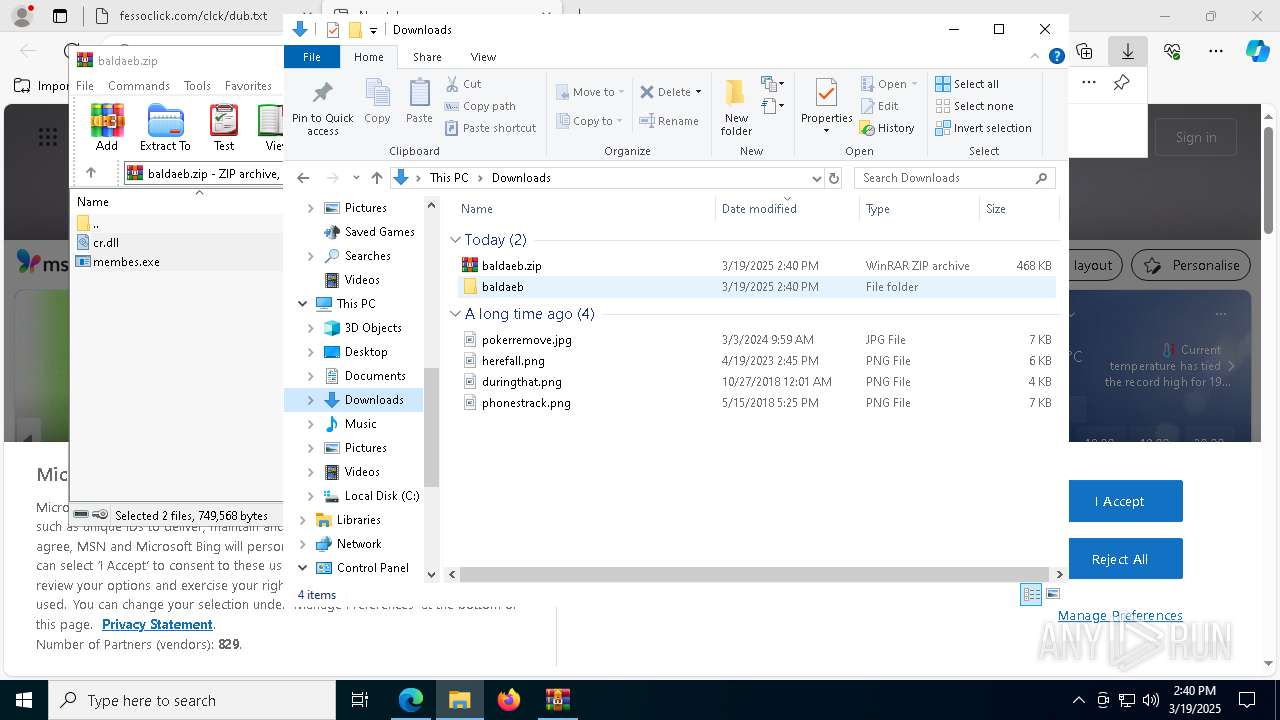
Task: Click WinRAR Test toolbar icon
Action: coord(224,127)
